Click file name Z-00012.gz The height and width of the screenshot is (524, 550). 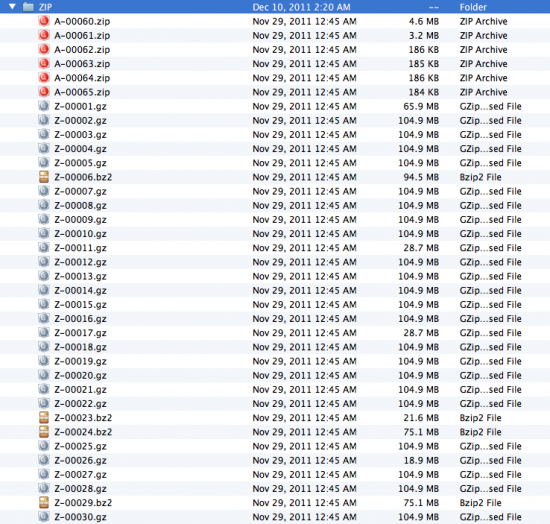point(80,262)
